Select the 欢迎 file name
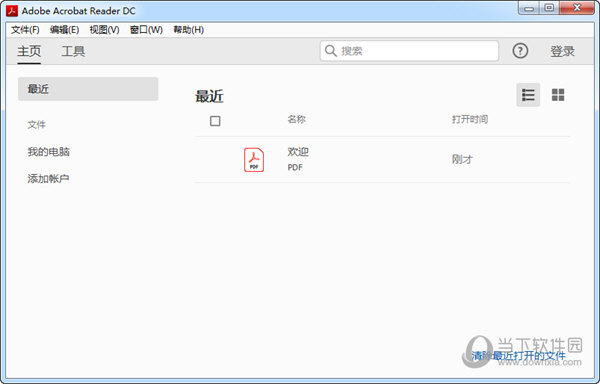 (298, 152)
